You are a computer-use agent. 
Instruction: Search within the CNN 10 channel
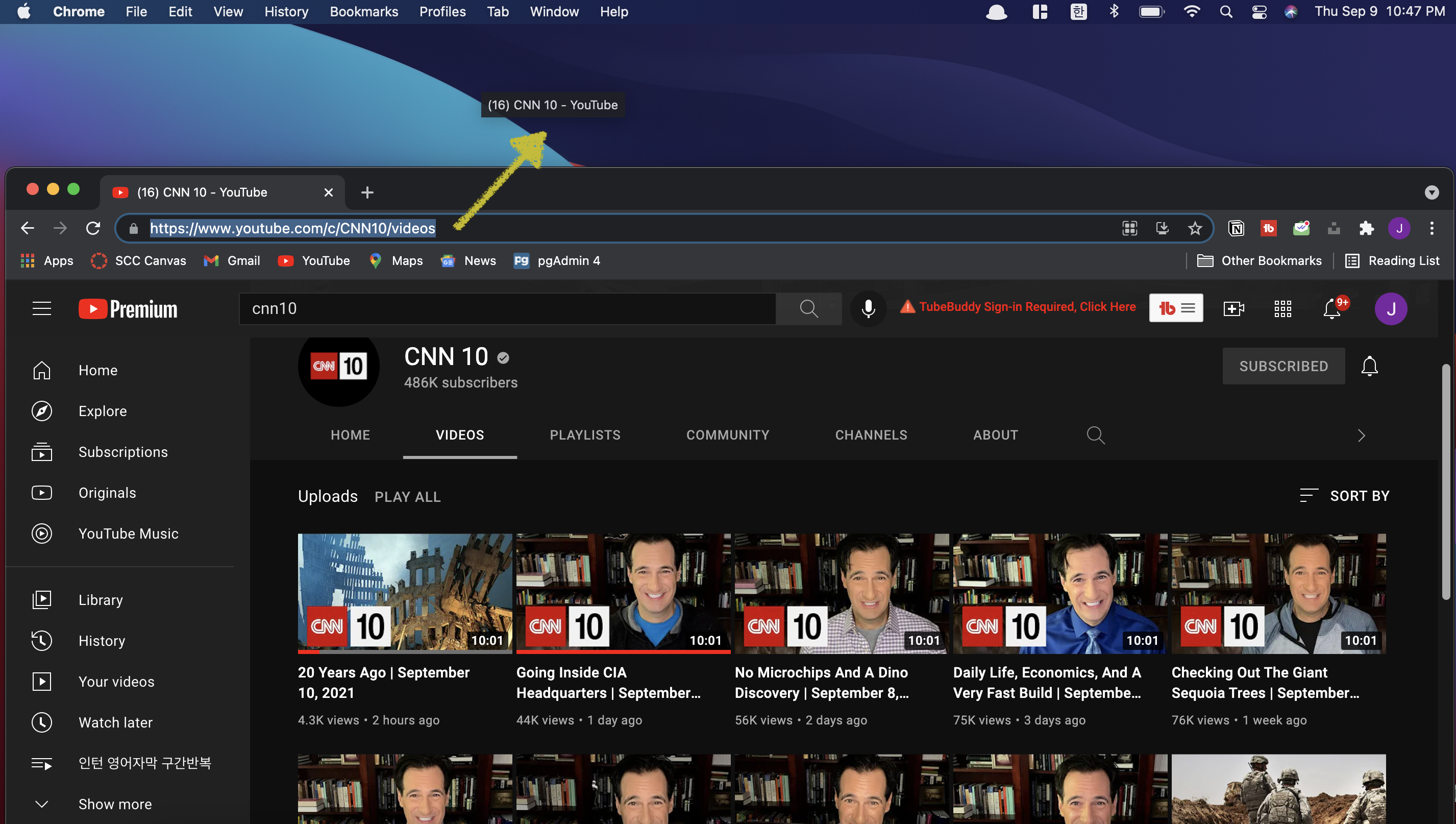[1096, 435]
